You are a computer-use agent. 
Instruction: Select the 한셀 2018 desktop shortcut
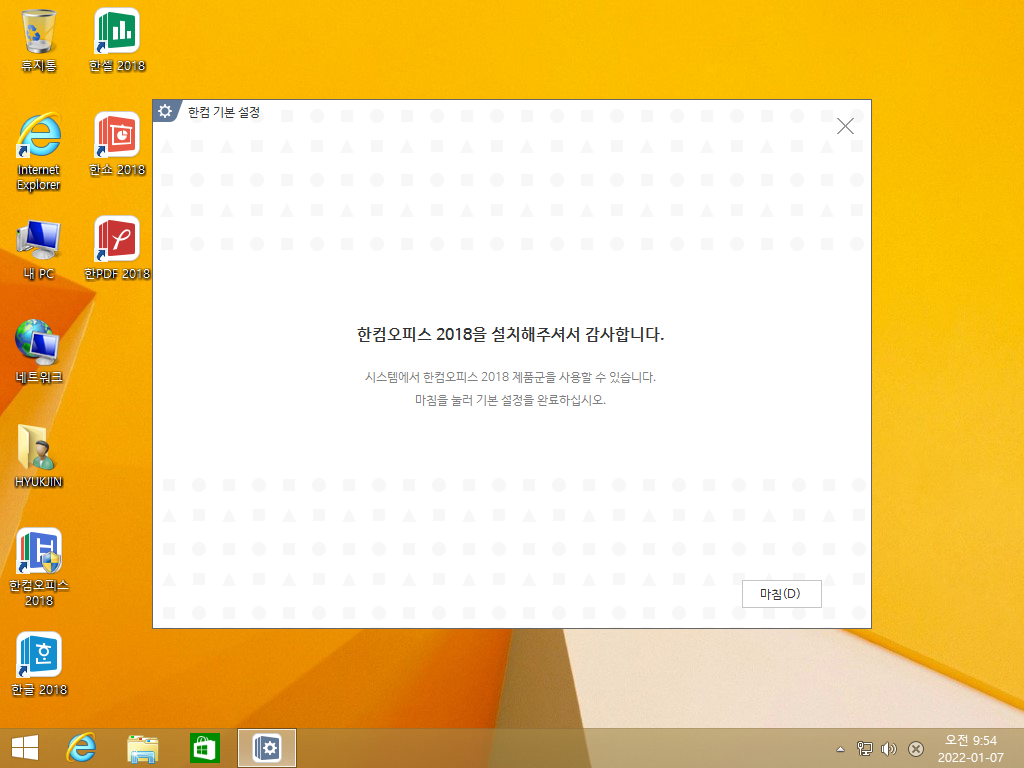117,40
